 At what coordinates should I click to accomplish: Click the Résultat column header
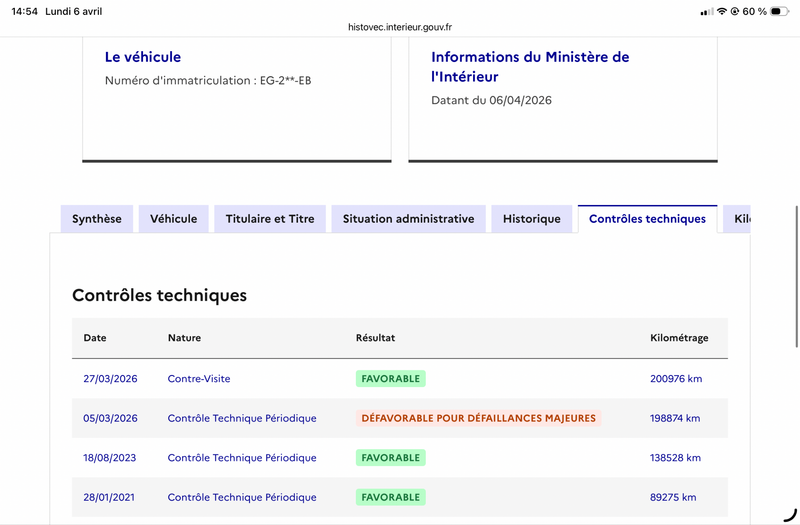point(376,338)
